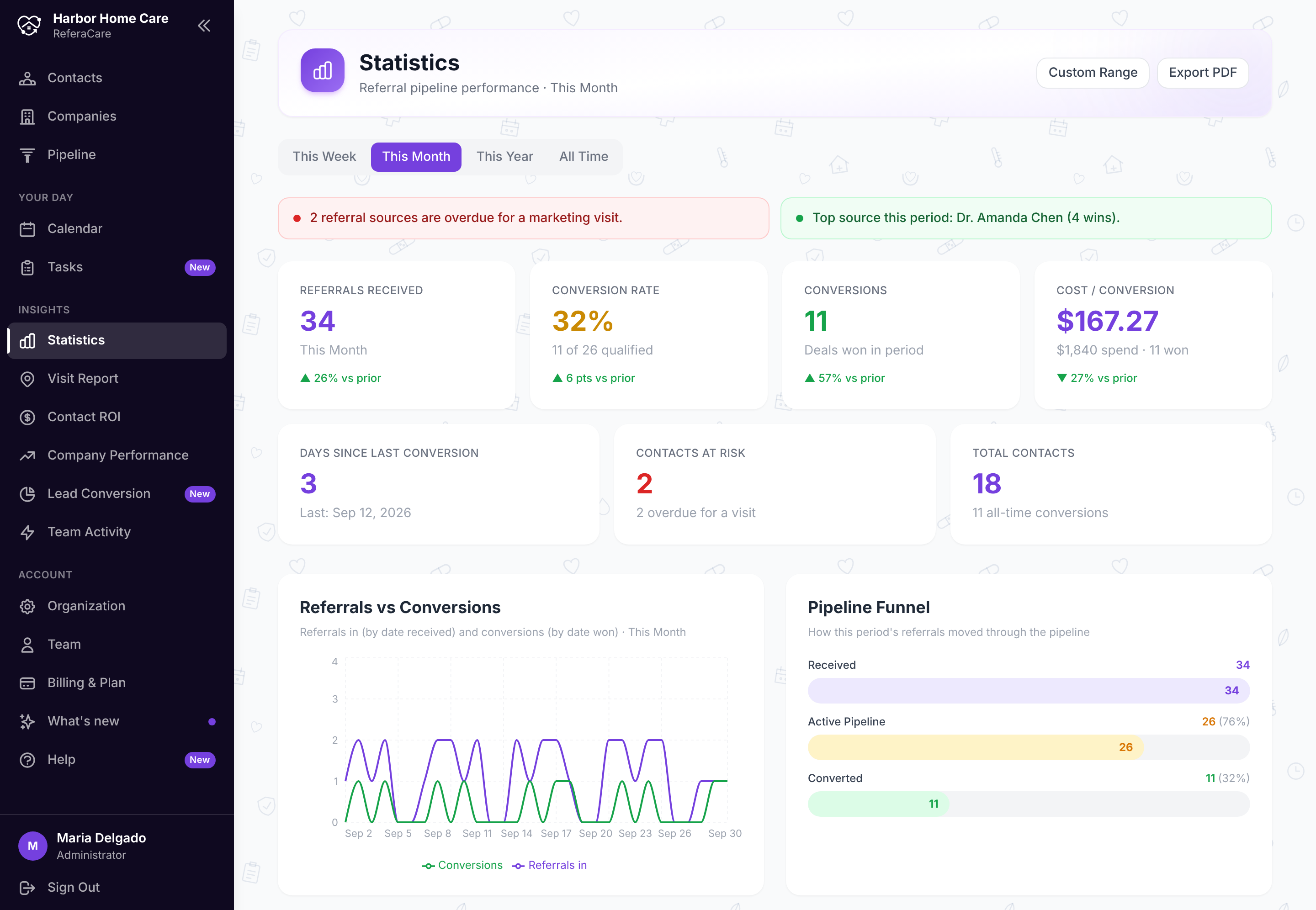This screenshot has width=1316, height=910.
Task: Click the '11 all-time conversions' text
Action: click(x=1040, y=513)
